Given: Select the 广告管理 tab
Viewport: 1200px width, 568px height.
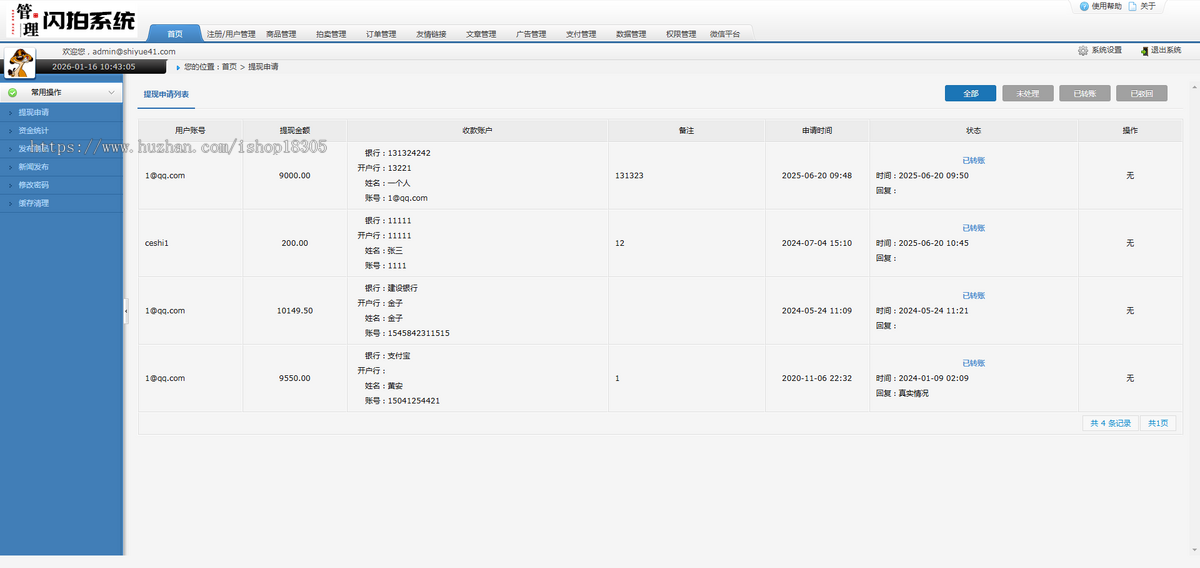Looking at the screenshot, I should tap(531, 34).
